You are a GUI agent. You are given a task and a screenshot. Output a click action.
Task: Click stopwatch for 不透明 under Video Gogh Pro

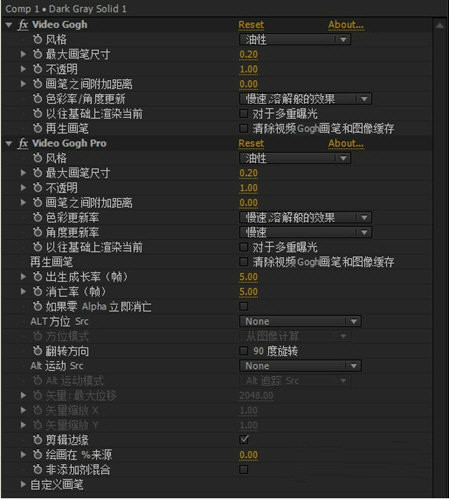tap(37, 188)
